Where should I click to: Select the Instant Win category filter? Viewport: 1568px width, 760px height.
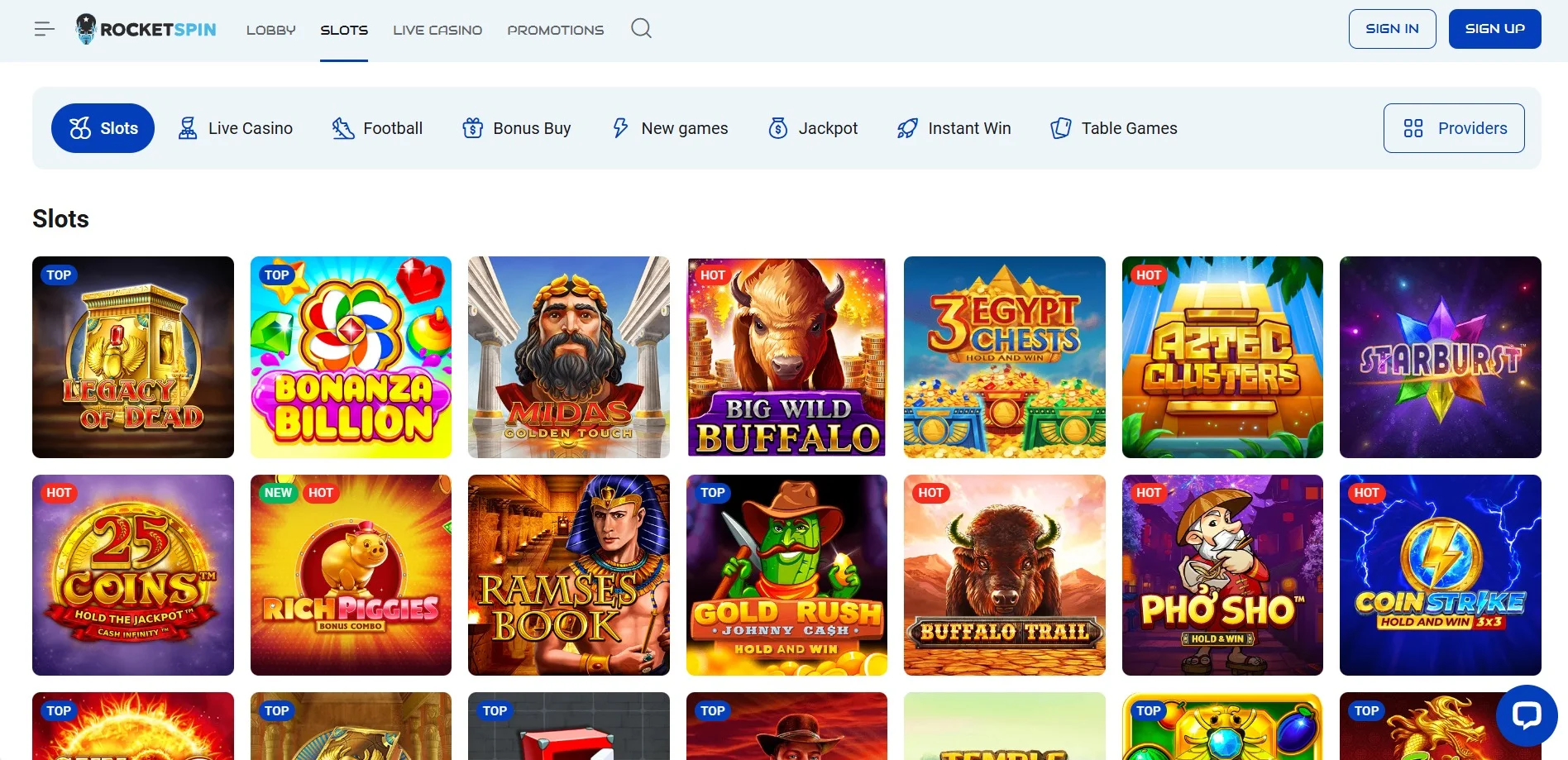tap(954, 128)
